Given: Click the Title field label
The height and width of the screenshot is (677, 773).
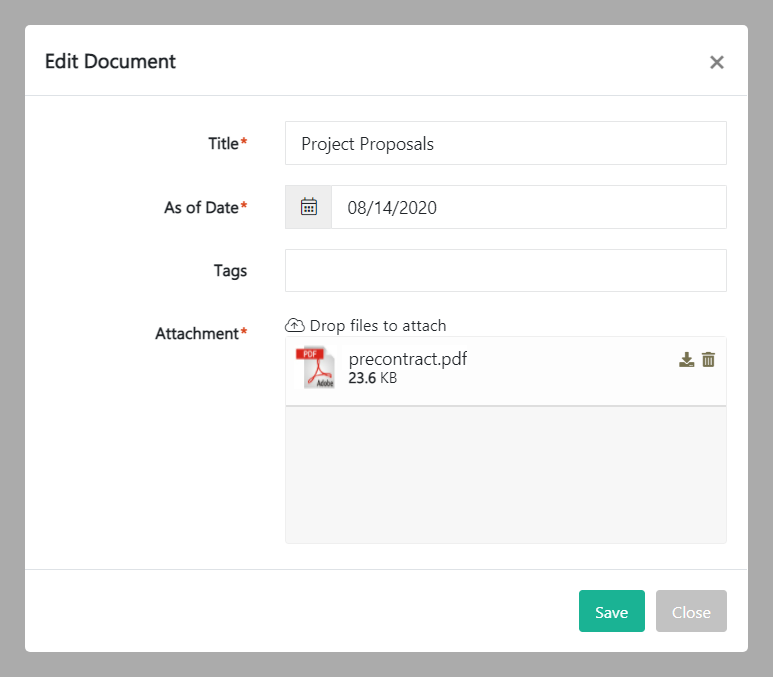Looking at the screenshot, I should 223,143.
